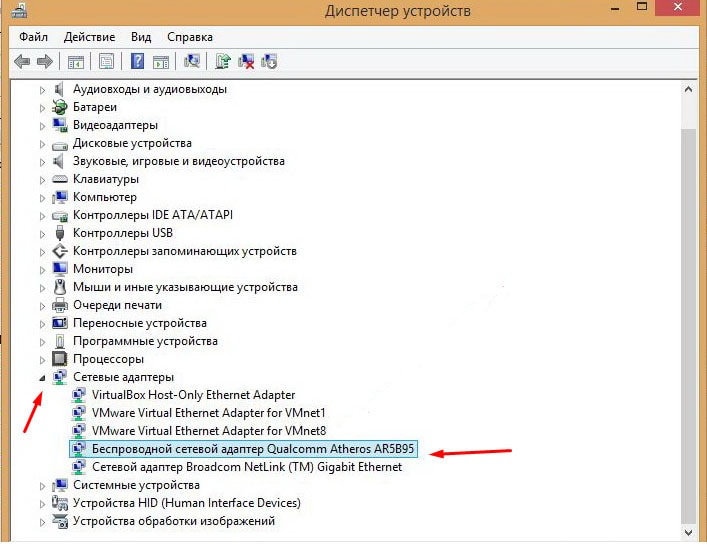Open the Help question-mark toolbar icon
The image size is (707, 548).
(x=137, y=61)
